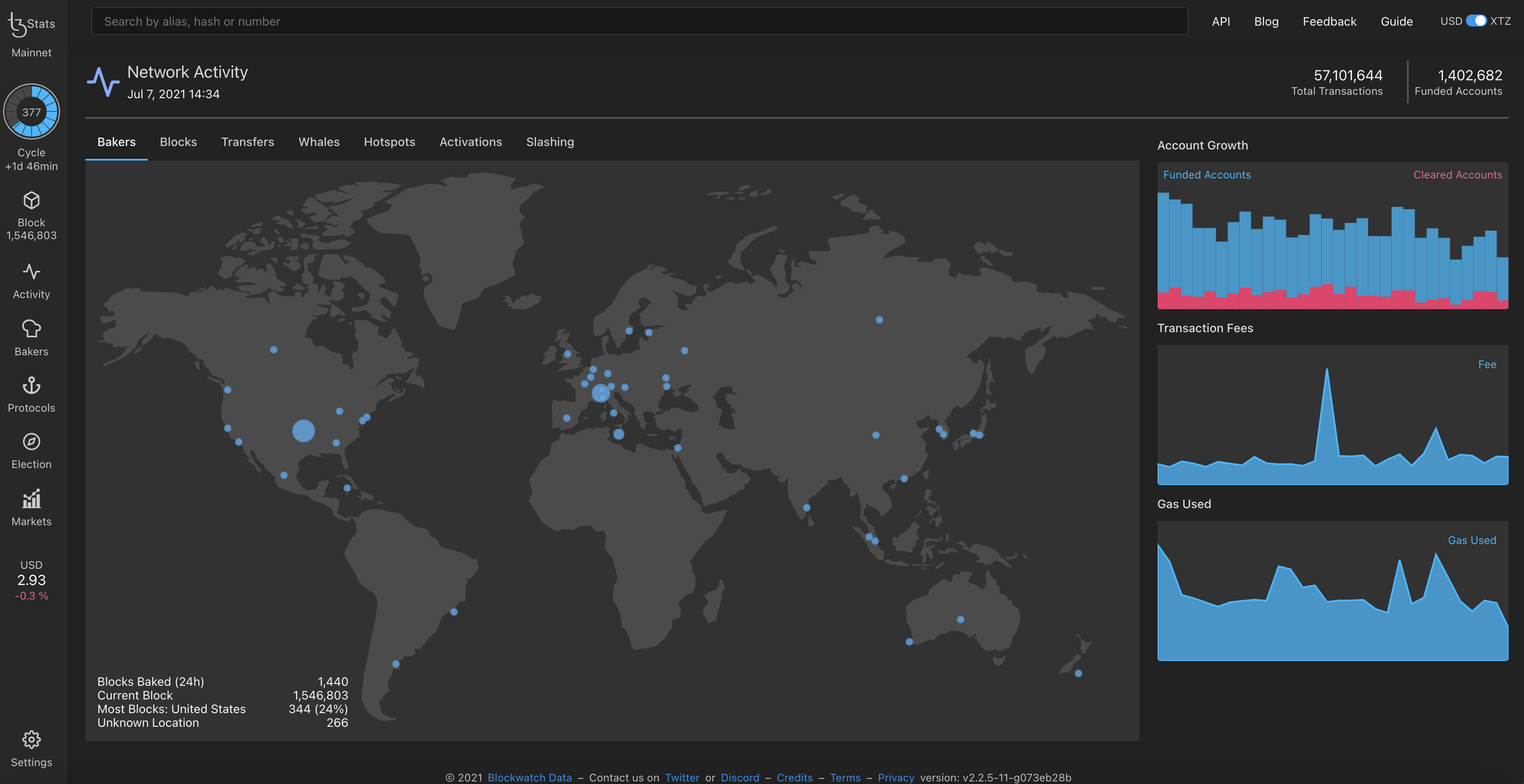The height and width of the screenshot is (784, 1524).
Task: Switch to the Whales tab
Action: 319,142
